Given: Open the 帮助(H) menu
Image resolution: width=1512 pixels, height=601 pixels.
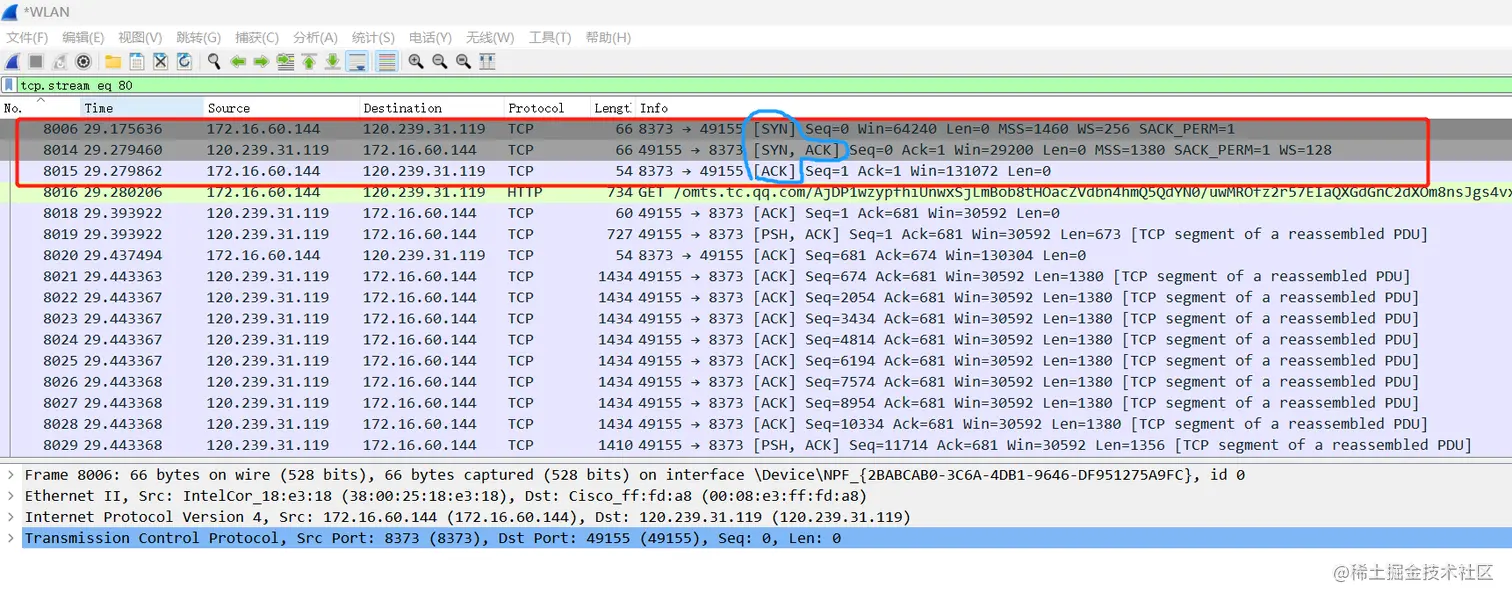Looking at the screenshot, I should pyautogui.click(x=608, y=37).
